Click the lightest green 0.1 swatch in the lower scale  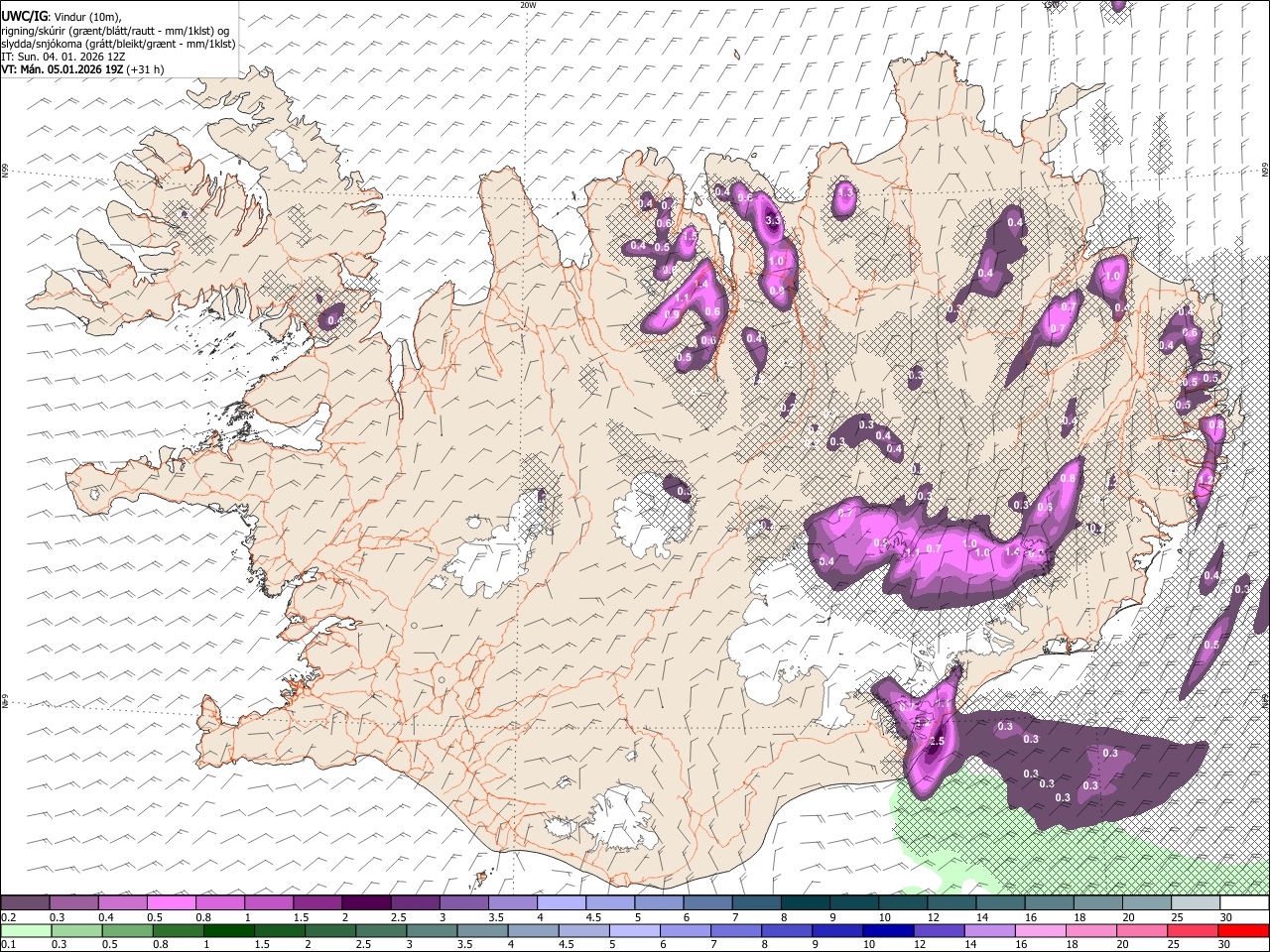pos(26,931)
